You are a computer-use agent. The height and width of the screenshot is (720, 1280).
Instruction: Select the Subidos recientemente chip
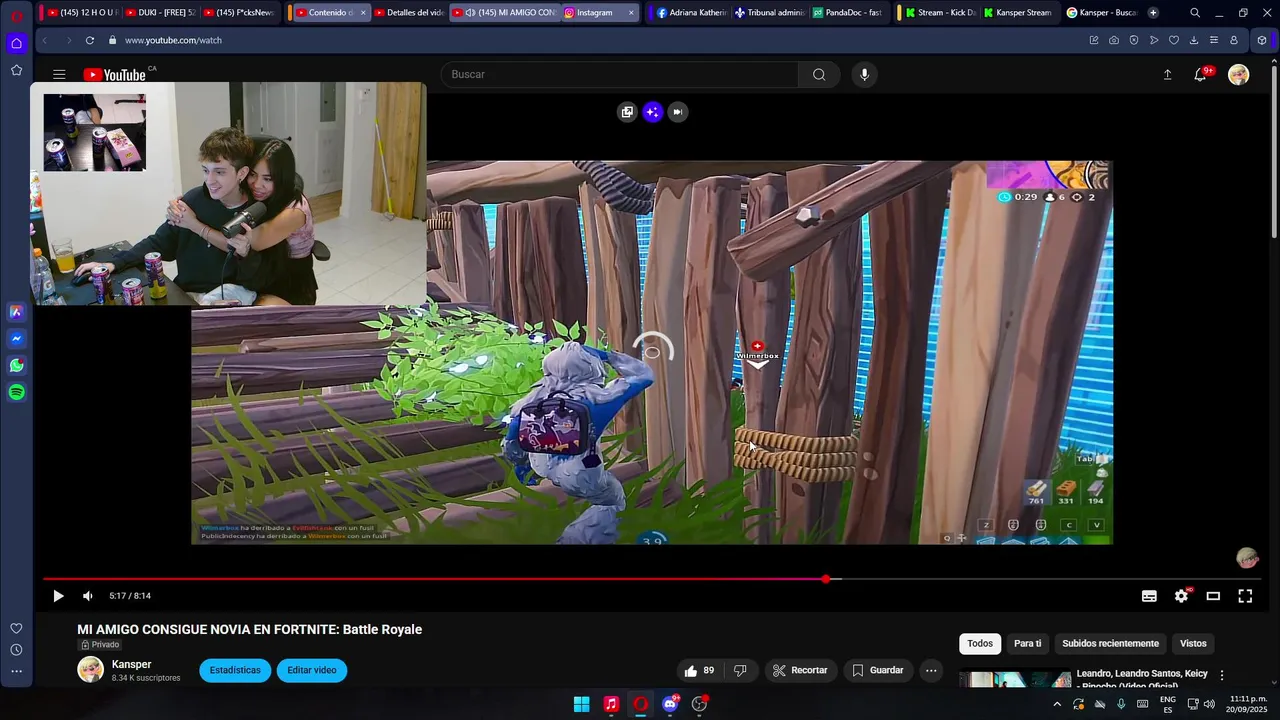coord(1110,644)
